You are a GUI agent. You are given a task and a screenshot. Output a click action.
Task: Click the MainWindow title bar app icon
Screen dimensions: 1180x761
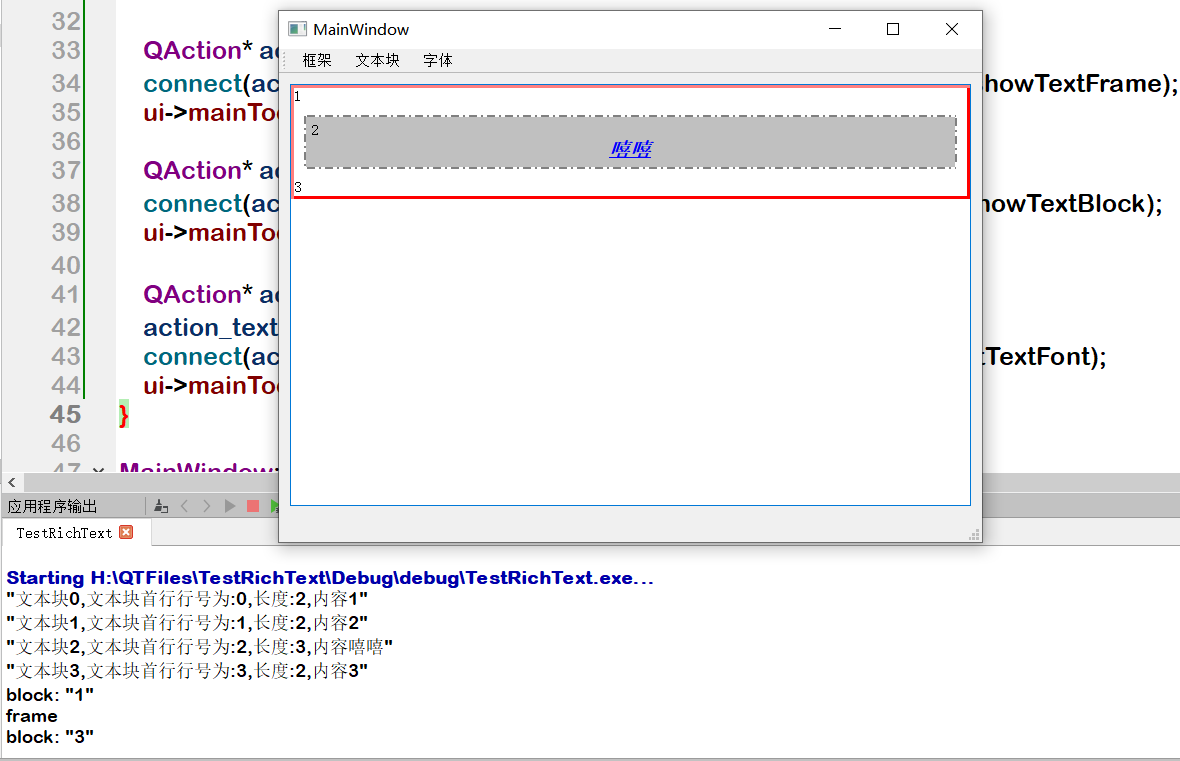297,29
